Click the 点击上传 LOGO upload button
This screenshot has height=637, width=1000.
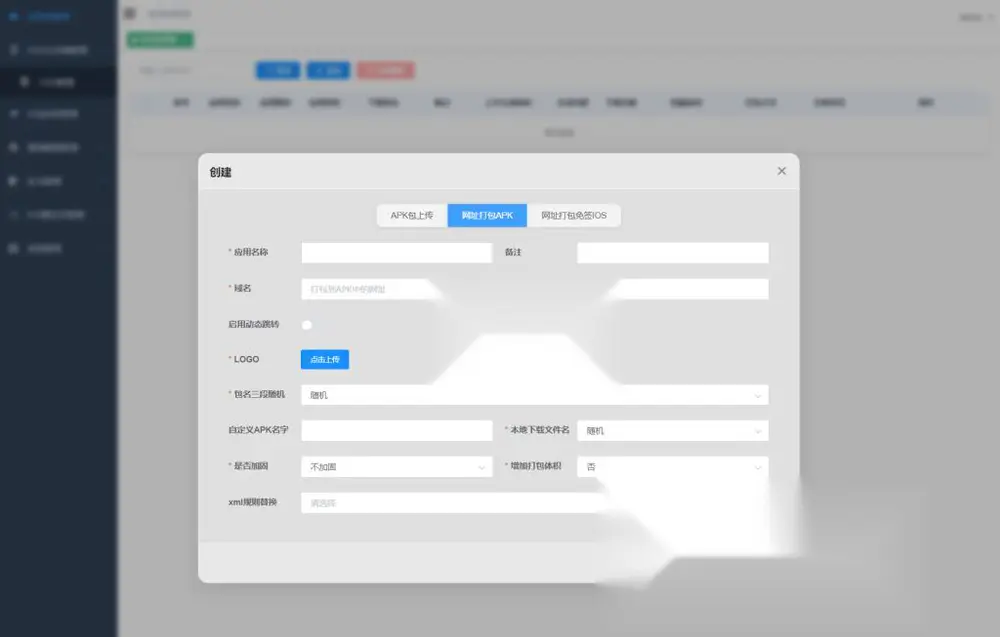tap(325, 360)
